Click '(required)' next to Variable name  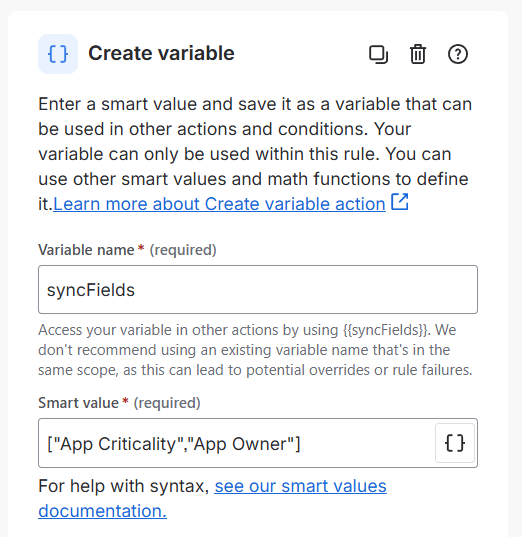pos(183,250)
